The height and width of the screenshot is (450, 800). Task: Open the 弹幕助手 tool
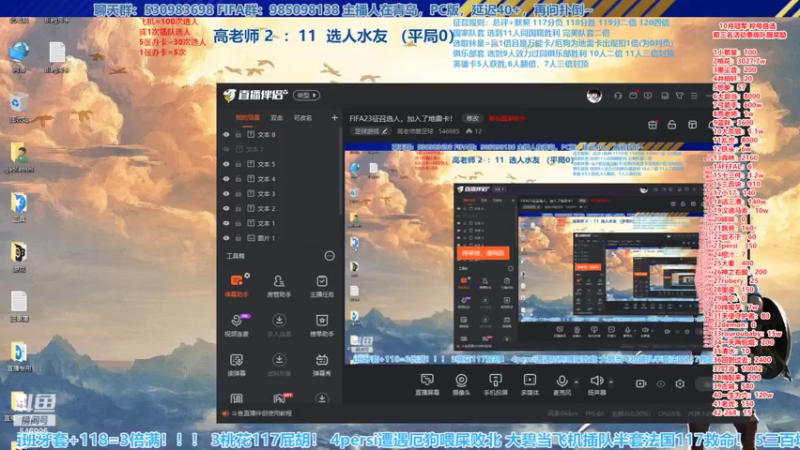click(237, 285)
